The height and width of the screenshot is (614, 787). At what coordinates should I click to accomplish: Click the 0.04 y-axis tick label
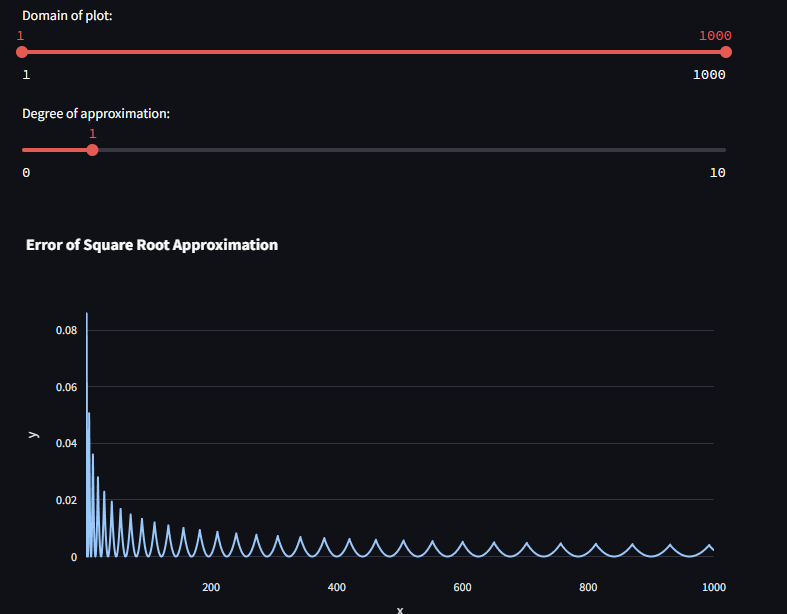(65, 443)
